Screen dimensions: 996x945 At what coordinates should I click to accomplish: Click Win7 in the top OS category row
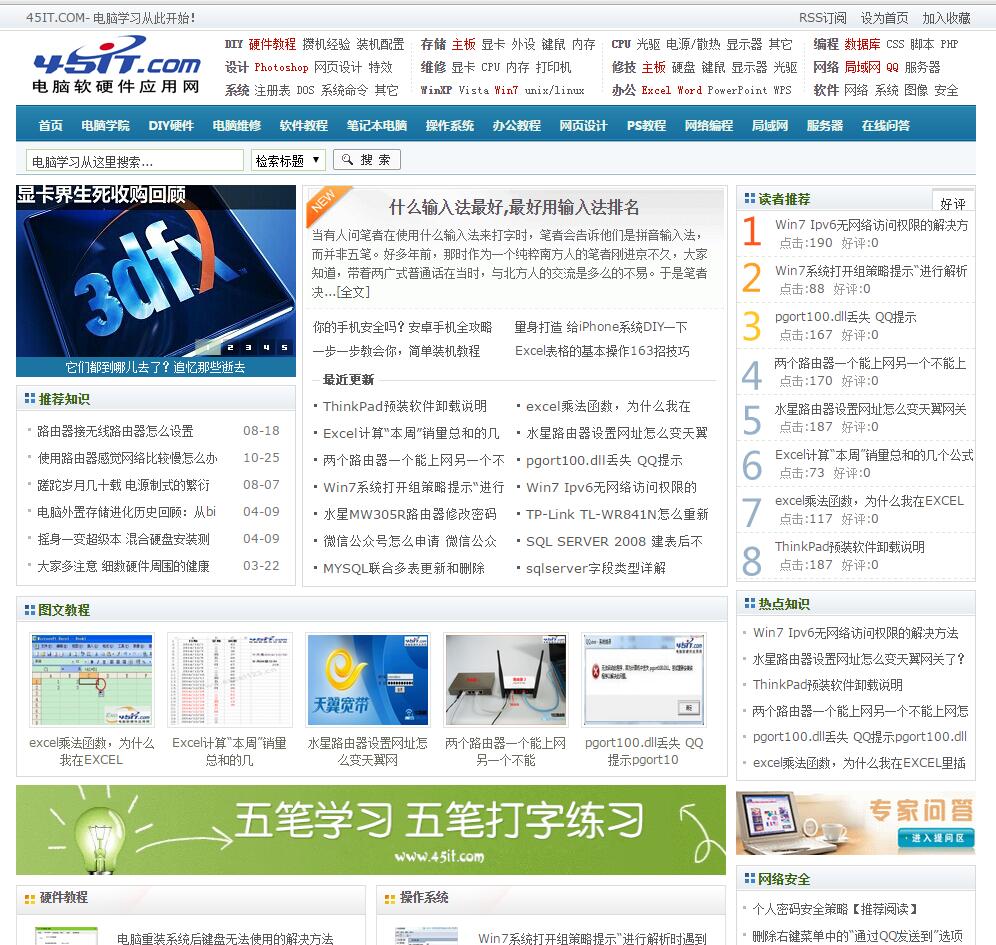coord(506,90)
